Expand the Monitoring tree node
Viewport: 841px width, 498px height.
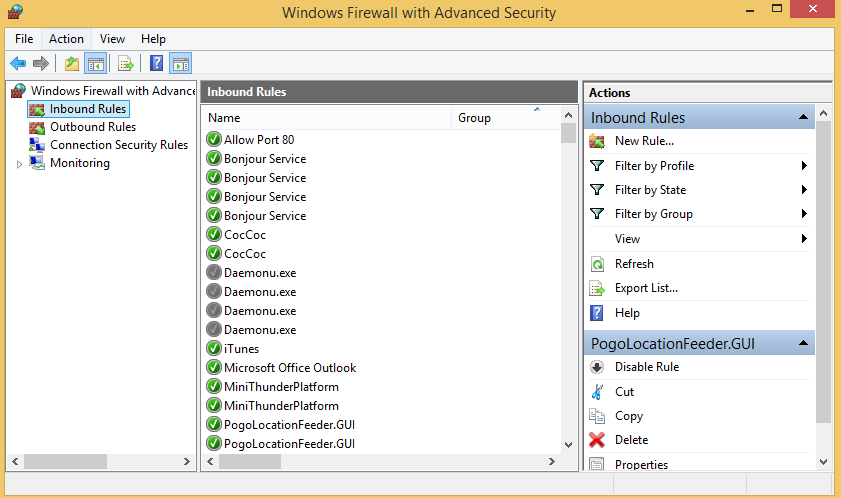coord(19,164)
